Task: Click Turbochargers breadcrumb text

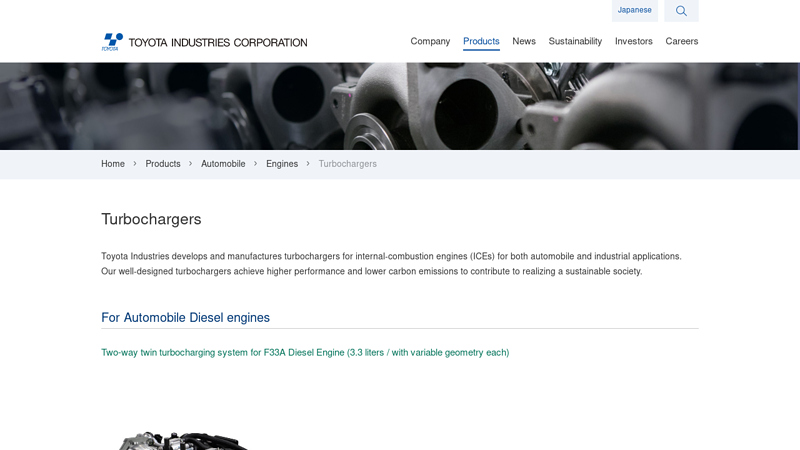Action: coord(347,164)
